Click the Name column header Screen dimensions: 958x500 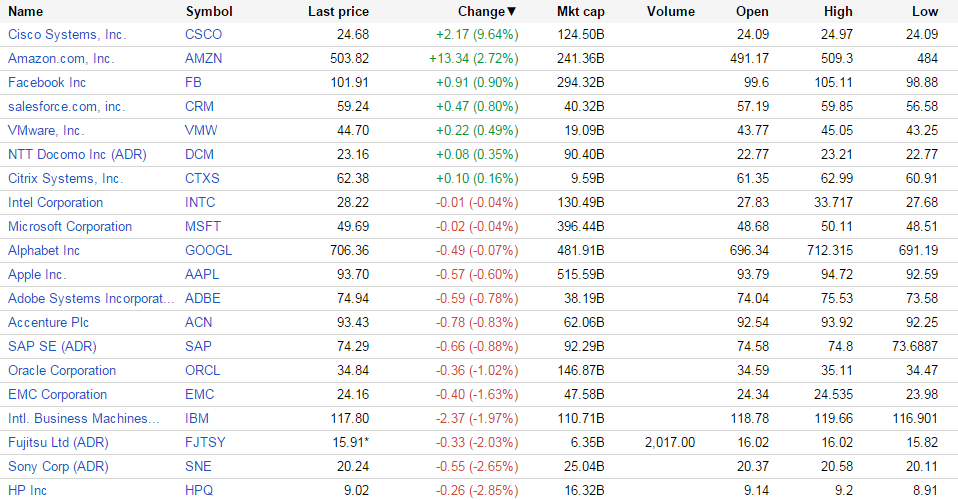26,12
